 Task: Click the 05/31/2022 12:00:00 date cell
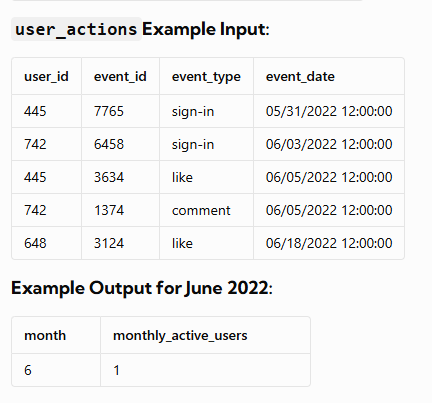pyautogui.click(x=329, y=111)
